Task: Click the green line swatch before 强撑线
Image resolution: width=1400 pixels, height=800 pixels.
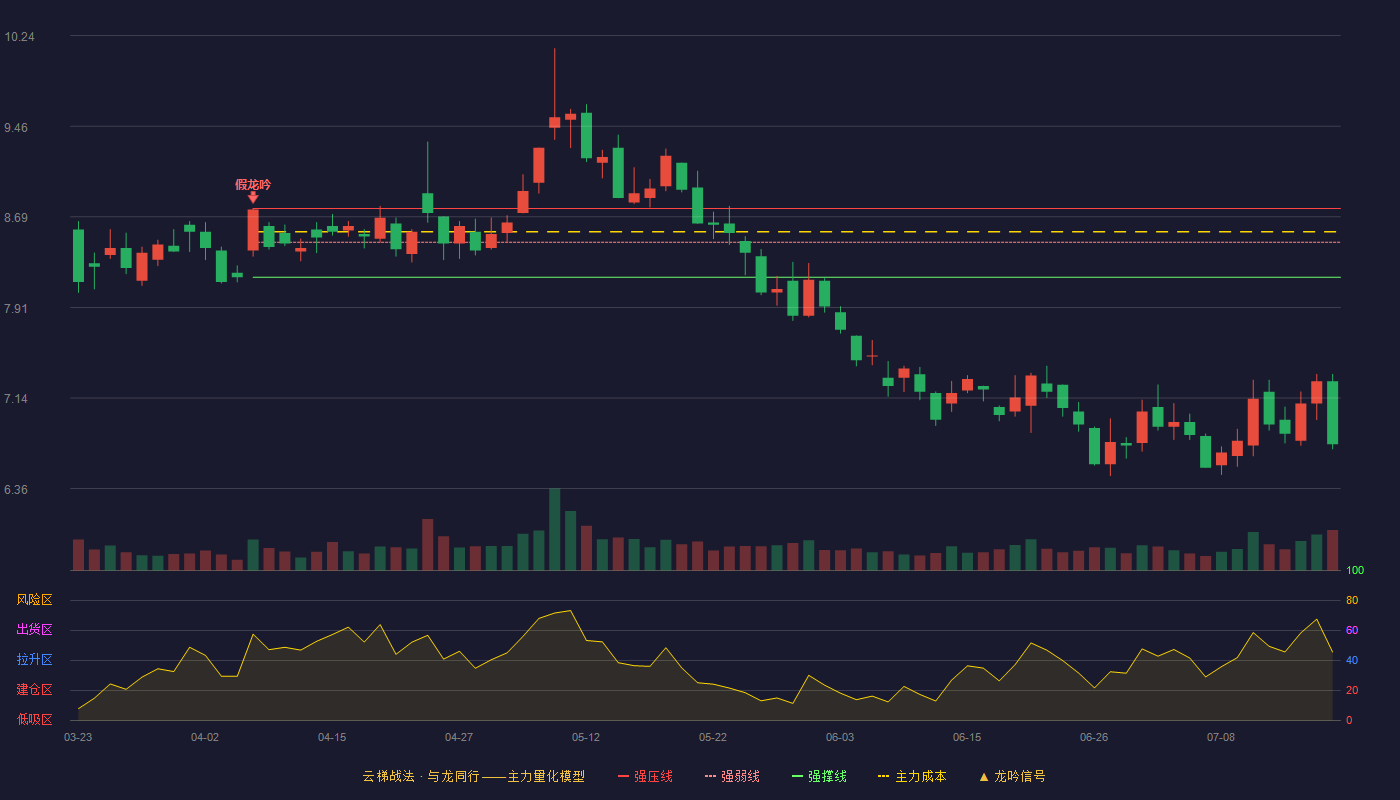Action: tap(797, 776)
